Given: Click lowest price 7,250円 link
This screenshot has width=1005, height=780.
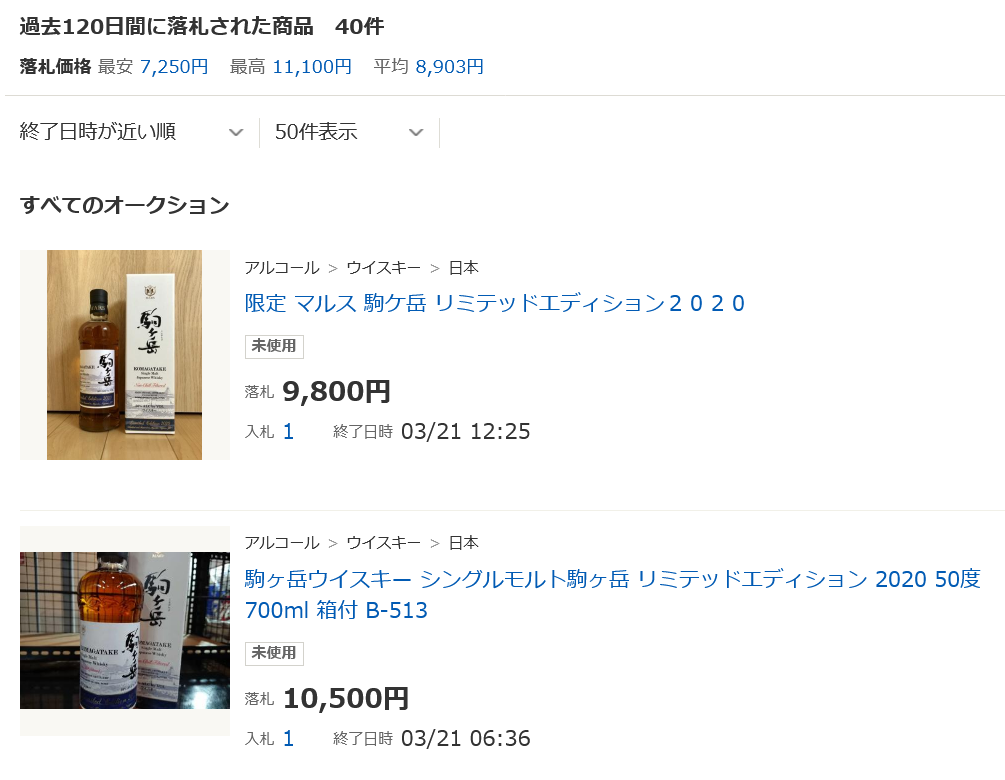Looking at the screenshot, I should [x=174, y=67].
